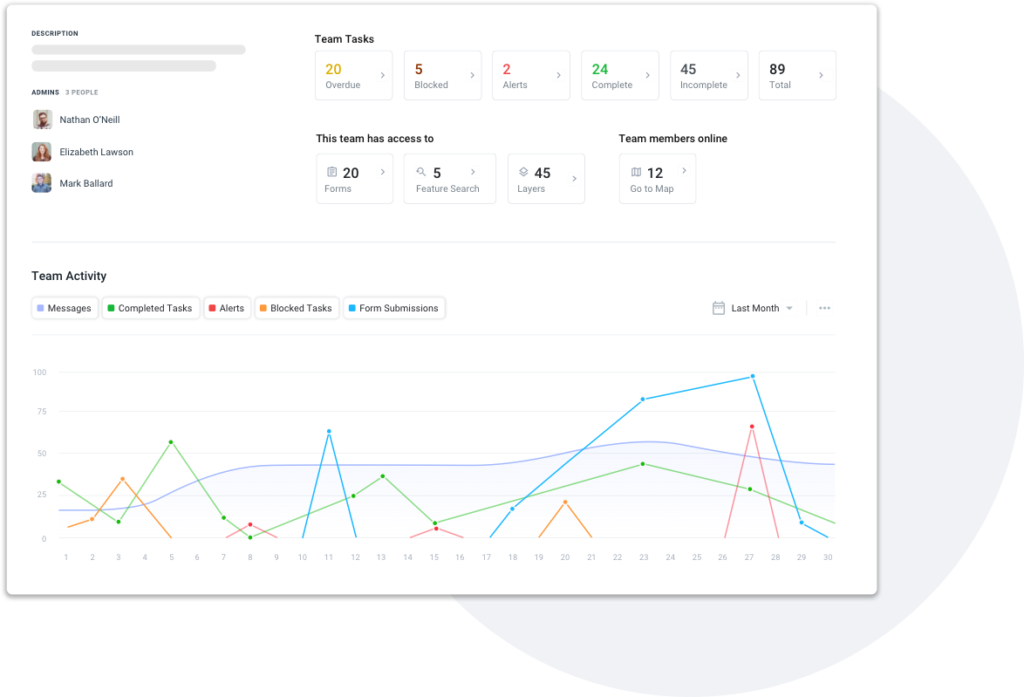Click the chevron on the Alerts task card
The width and height of the screenshot is (1024, 697).
click(x=558, y=75)
